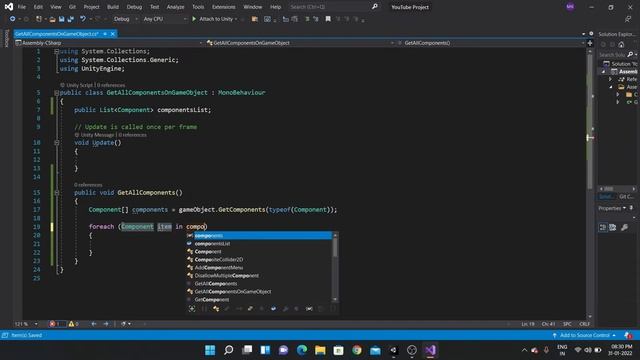Open the Build menu
This screenshot has width=640, height=360.
tap(113, 7)
